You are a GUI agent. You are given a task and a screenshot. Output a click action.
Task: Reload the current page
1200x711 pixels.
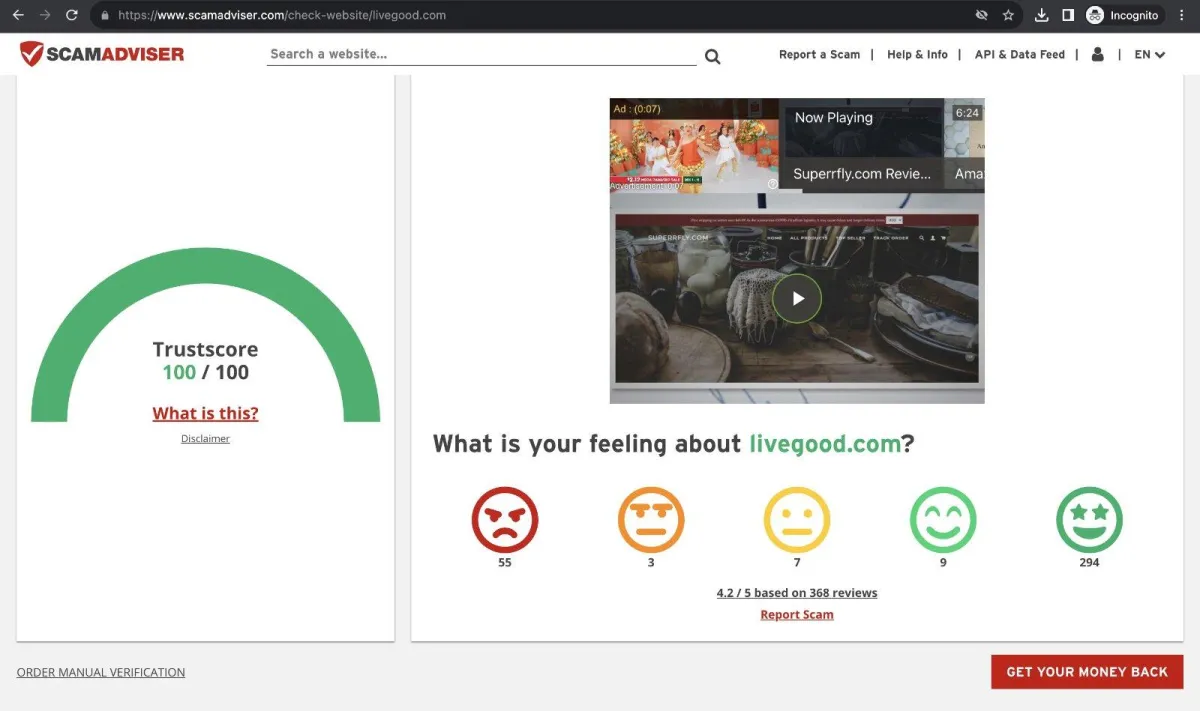point(72,16)
